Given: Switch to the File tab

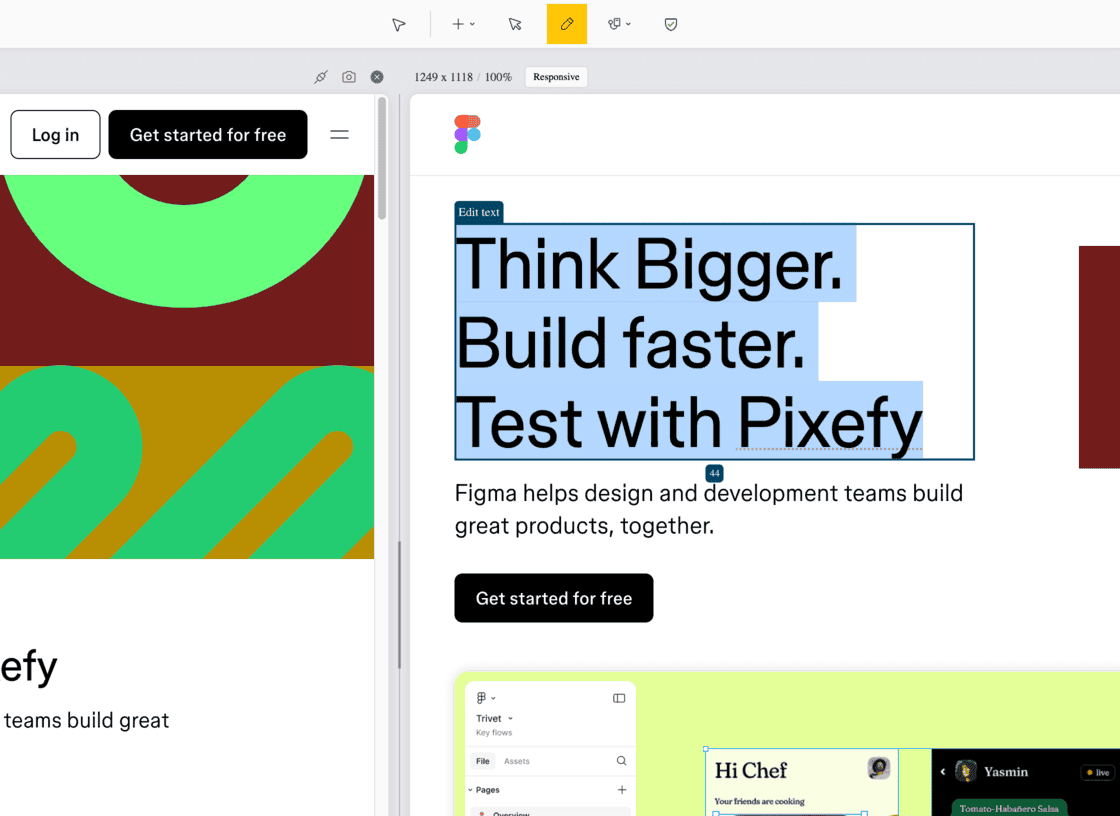Looking at the screenshot, I should [x=483, y=761].
